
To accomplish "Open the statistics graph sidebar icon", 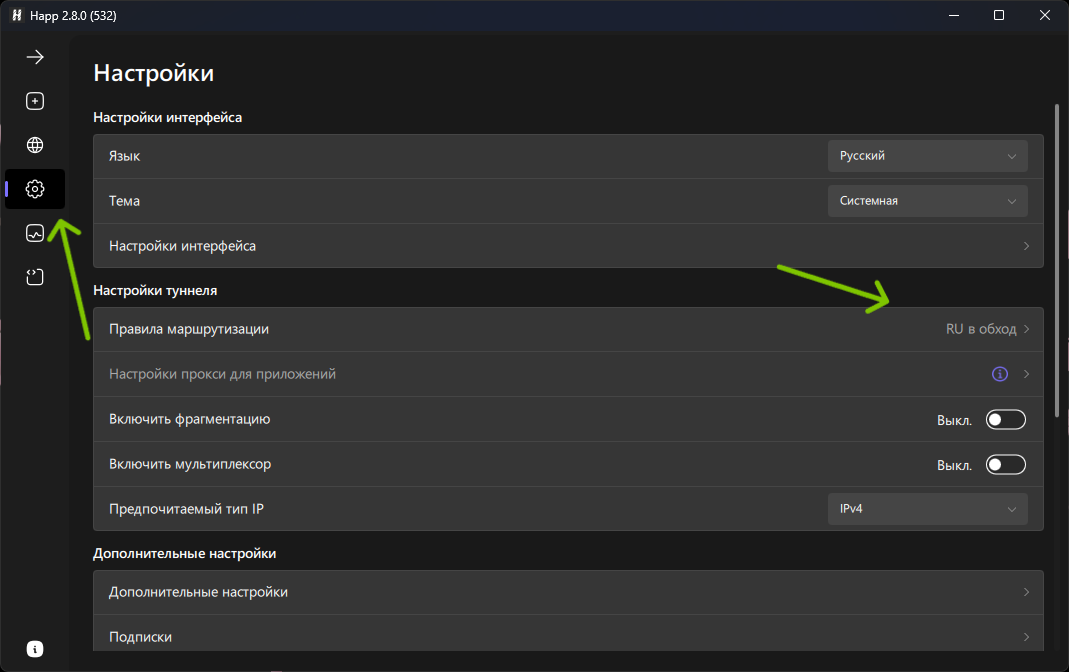I will tap(35, 233).
